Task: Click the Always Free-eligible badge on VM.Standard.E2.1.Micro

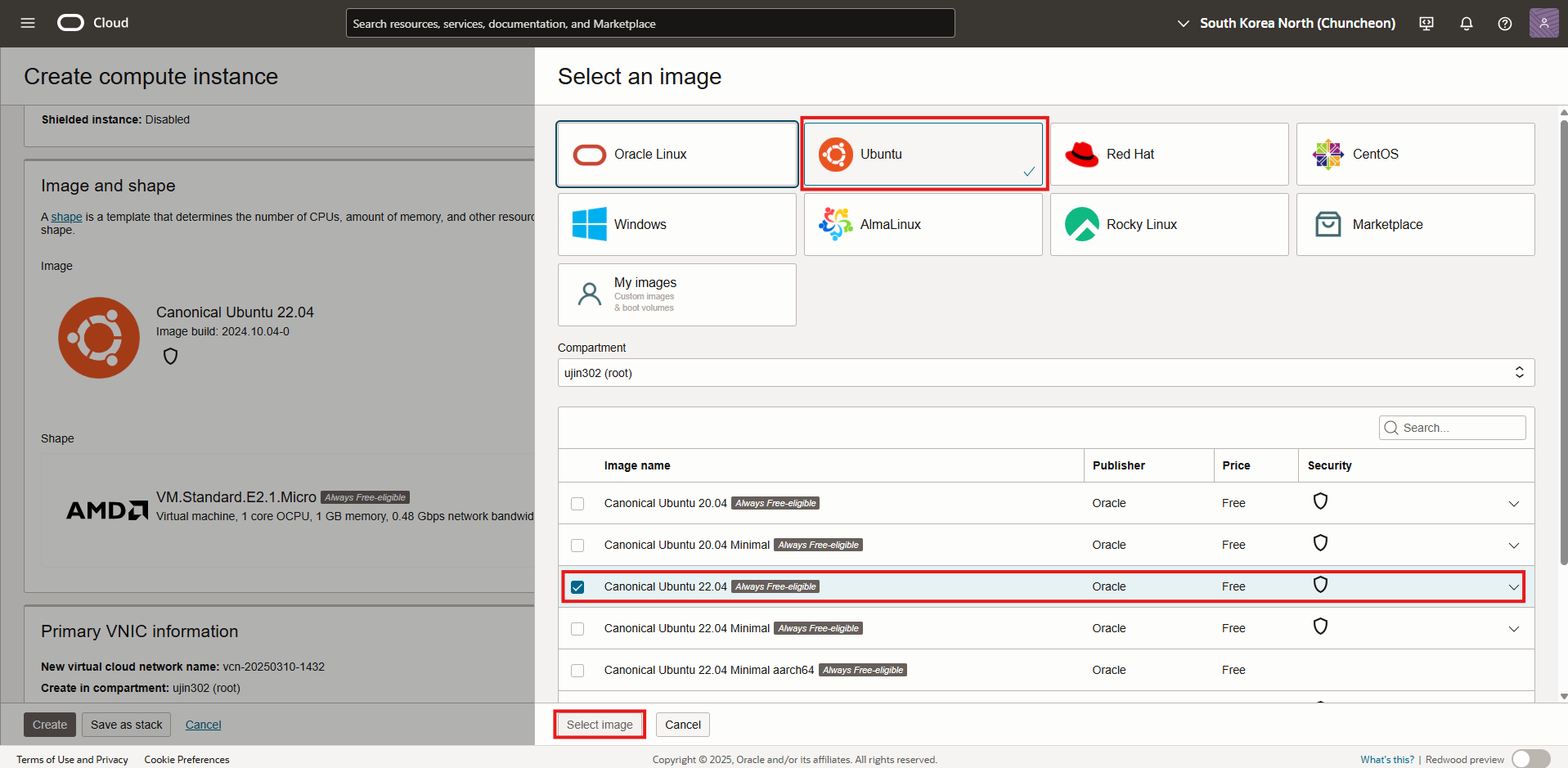Action: click(x=365, y=497)
